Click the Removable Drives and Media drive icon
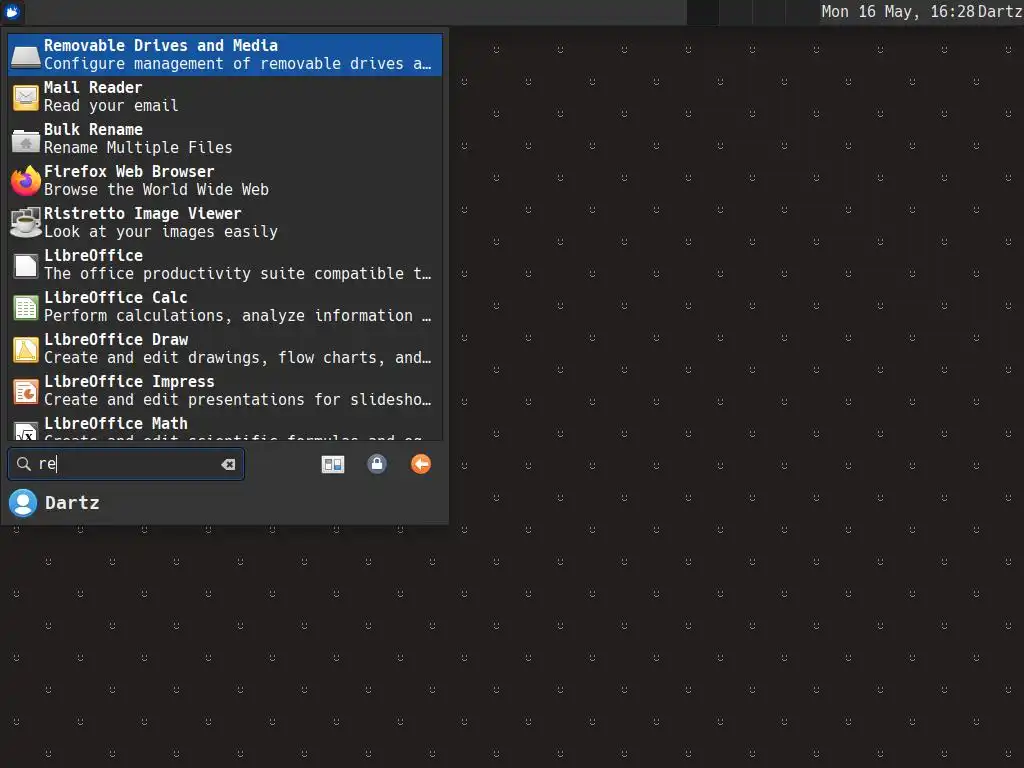This screenshot has height=768, width=1024. (25, 56)
